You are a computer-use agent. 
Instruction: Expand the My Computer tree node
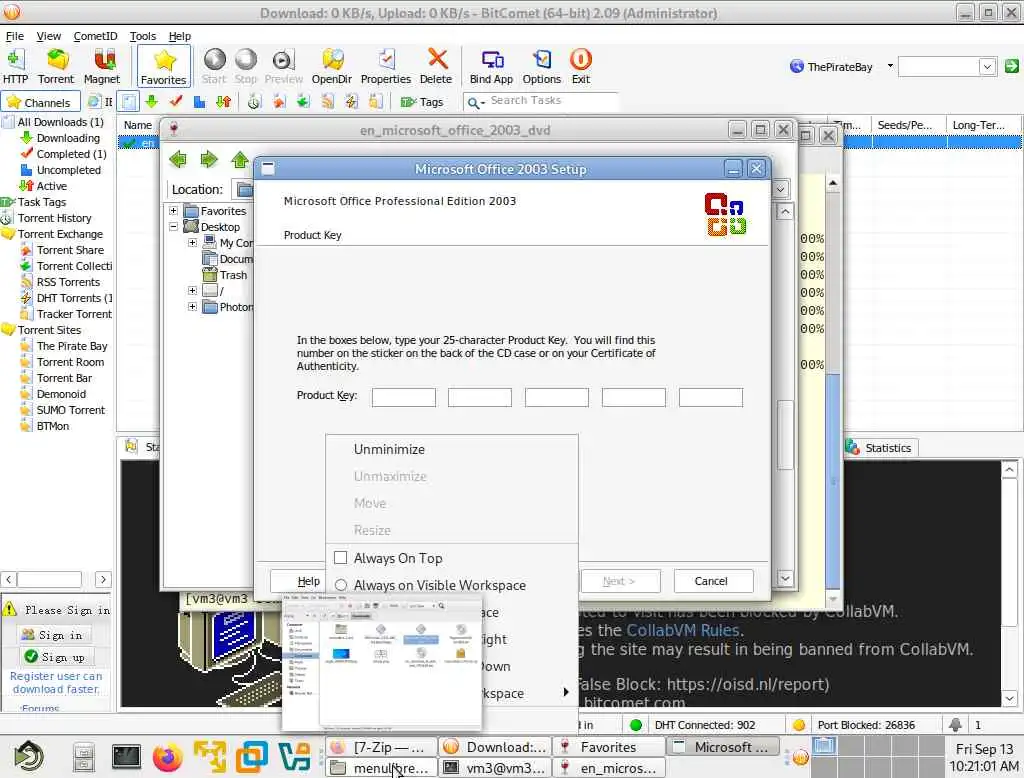click(192, 242)
